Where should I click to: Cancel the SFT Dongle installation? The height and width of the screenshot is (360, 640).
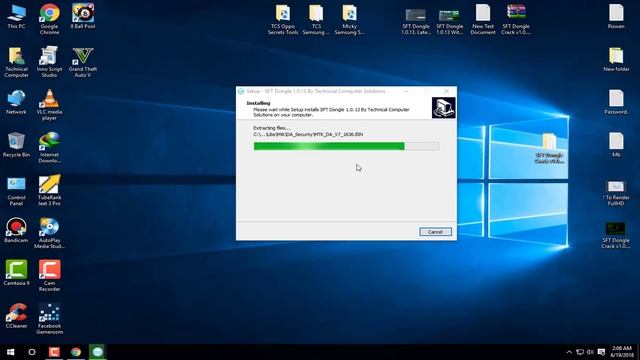(435, 232)
